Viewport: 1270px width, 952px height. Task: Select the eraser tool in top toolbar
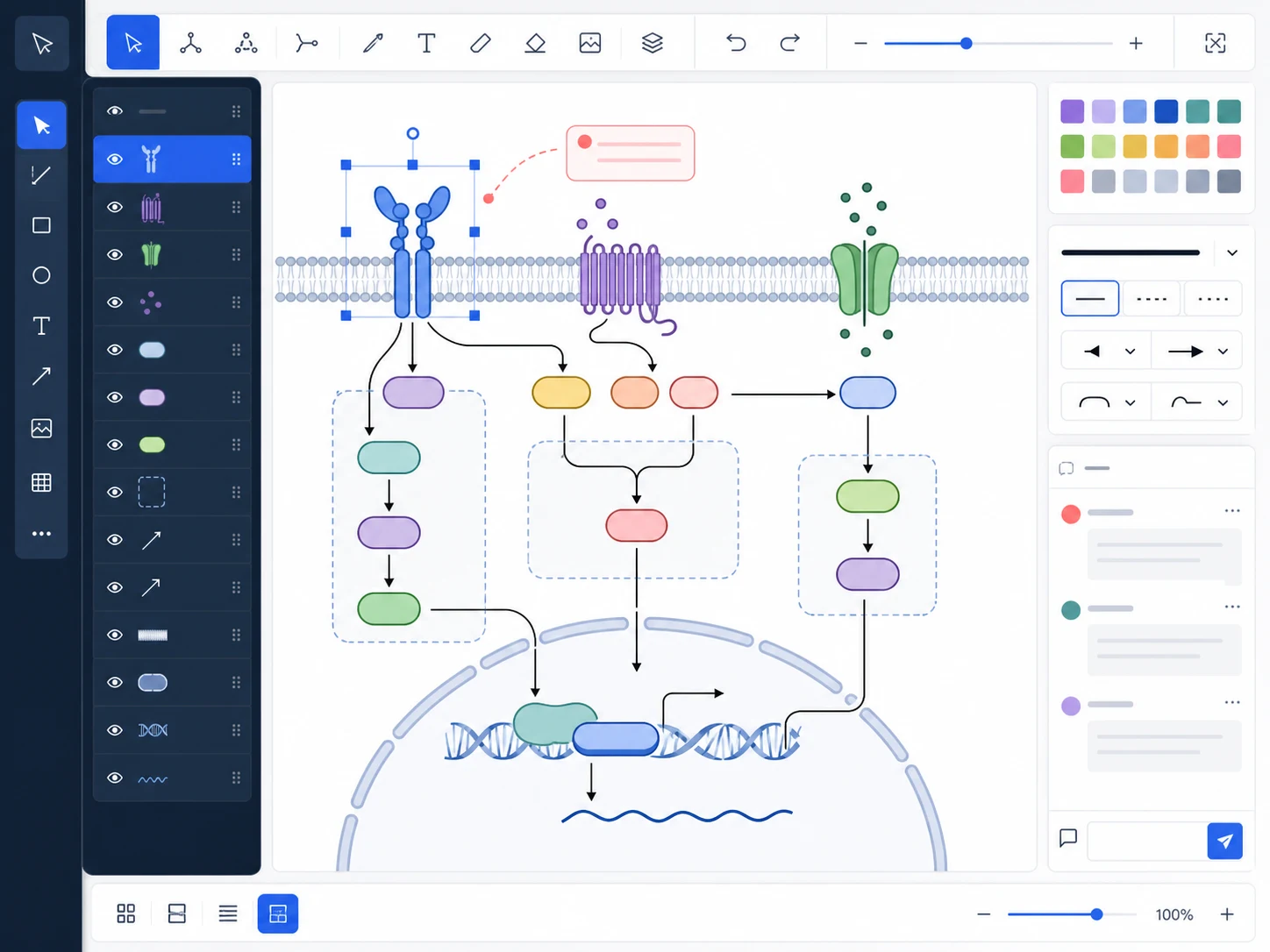[x=535, y=43]
